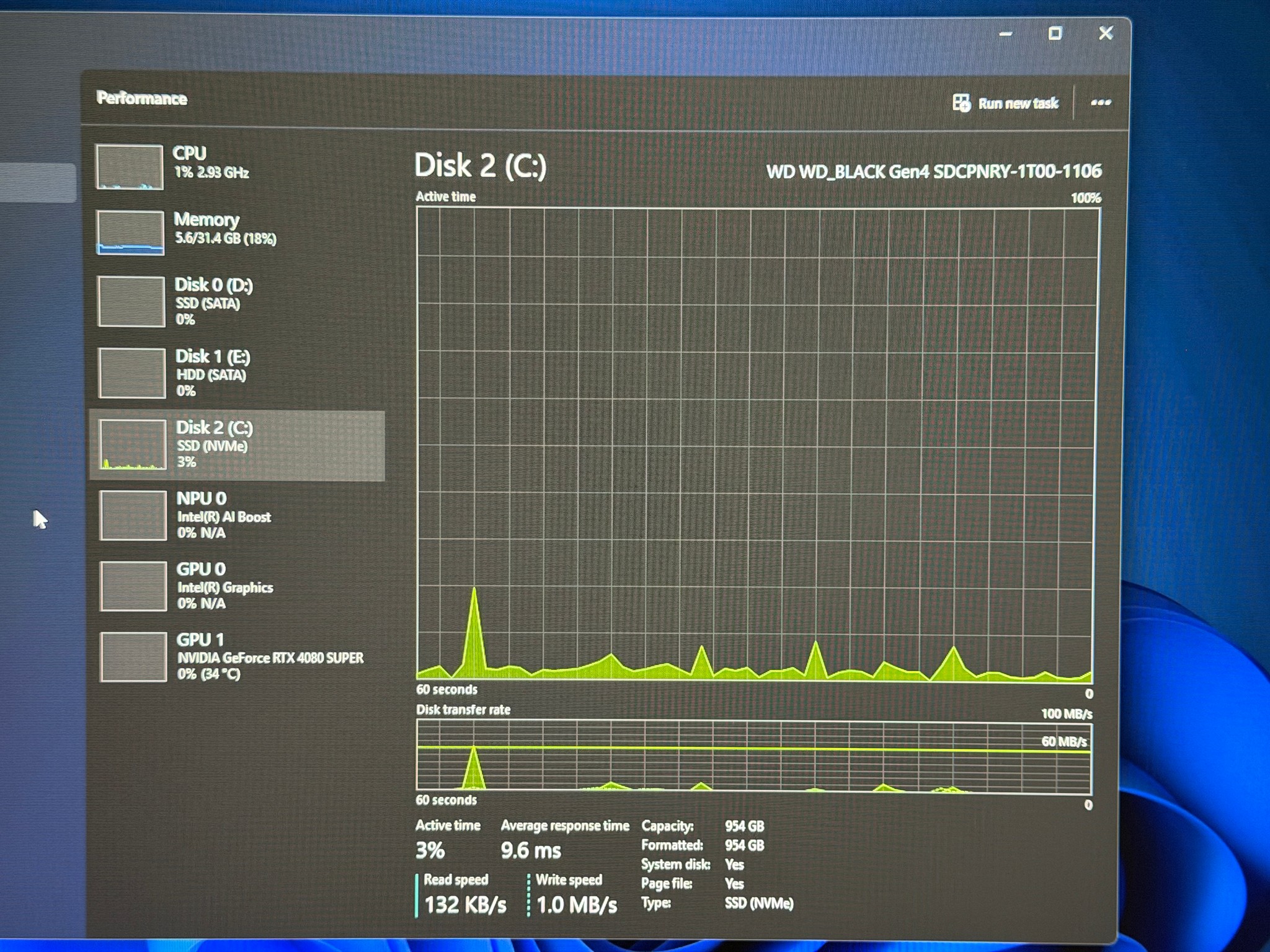Select the Memory mini graph thumbnail
The width and height of the screenshot is (1270, 952).
pyautogui.click(x=130, y=232)
